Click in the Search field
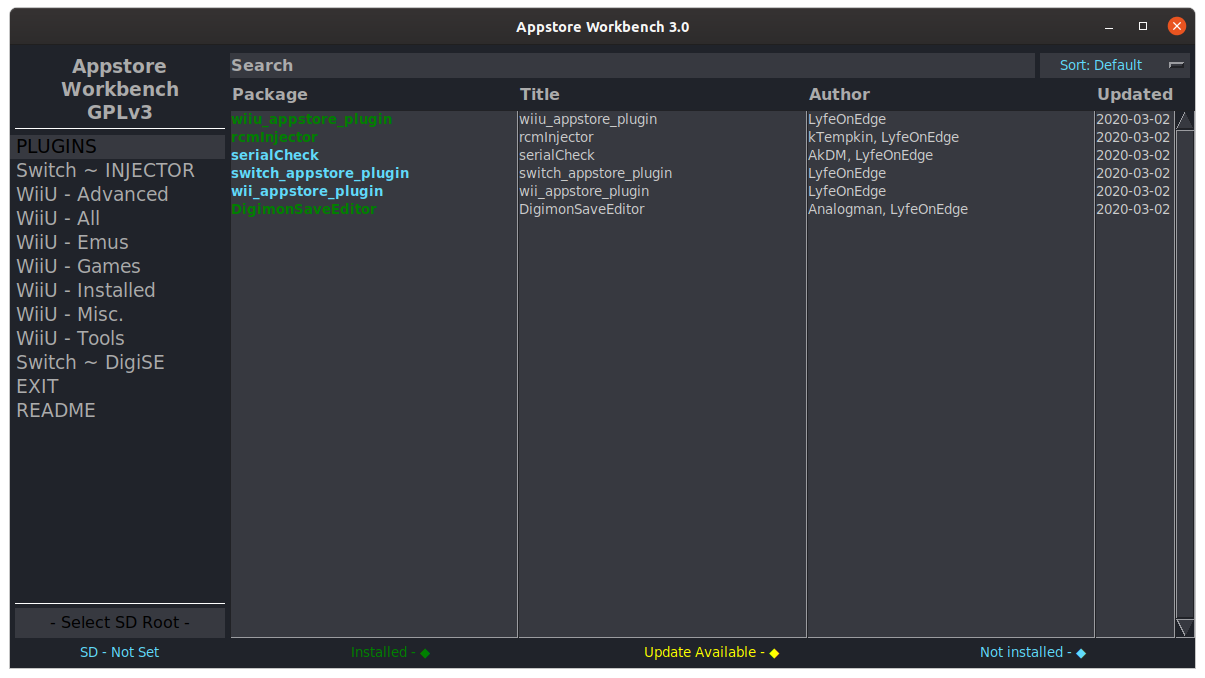Viewport: 1205px width, 678px height. click(x=632, y=65)
